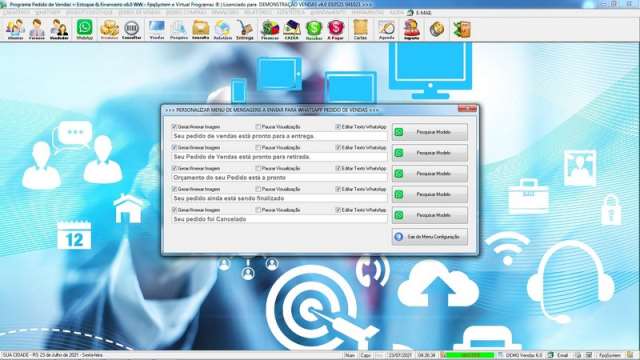Open the Receber green dollar icon
Screen dimensions: 640x360
point(314,29)
